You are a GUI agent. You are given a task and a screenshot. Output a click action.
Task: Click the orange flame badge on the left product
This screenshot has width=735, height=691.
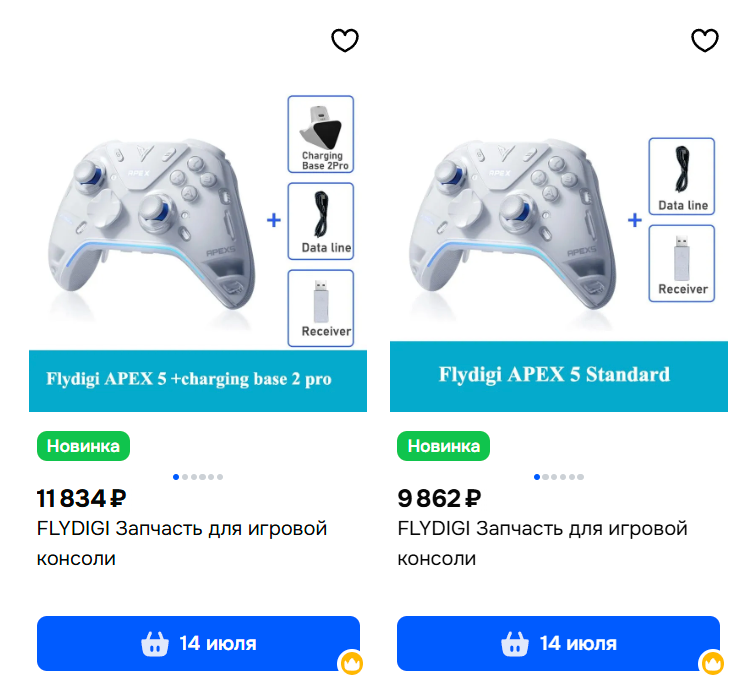[x=352, y=663]
